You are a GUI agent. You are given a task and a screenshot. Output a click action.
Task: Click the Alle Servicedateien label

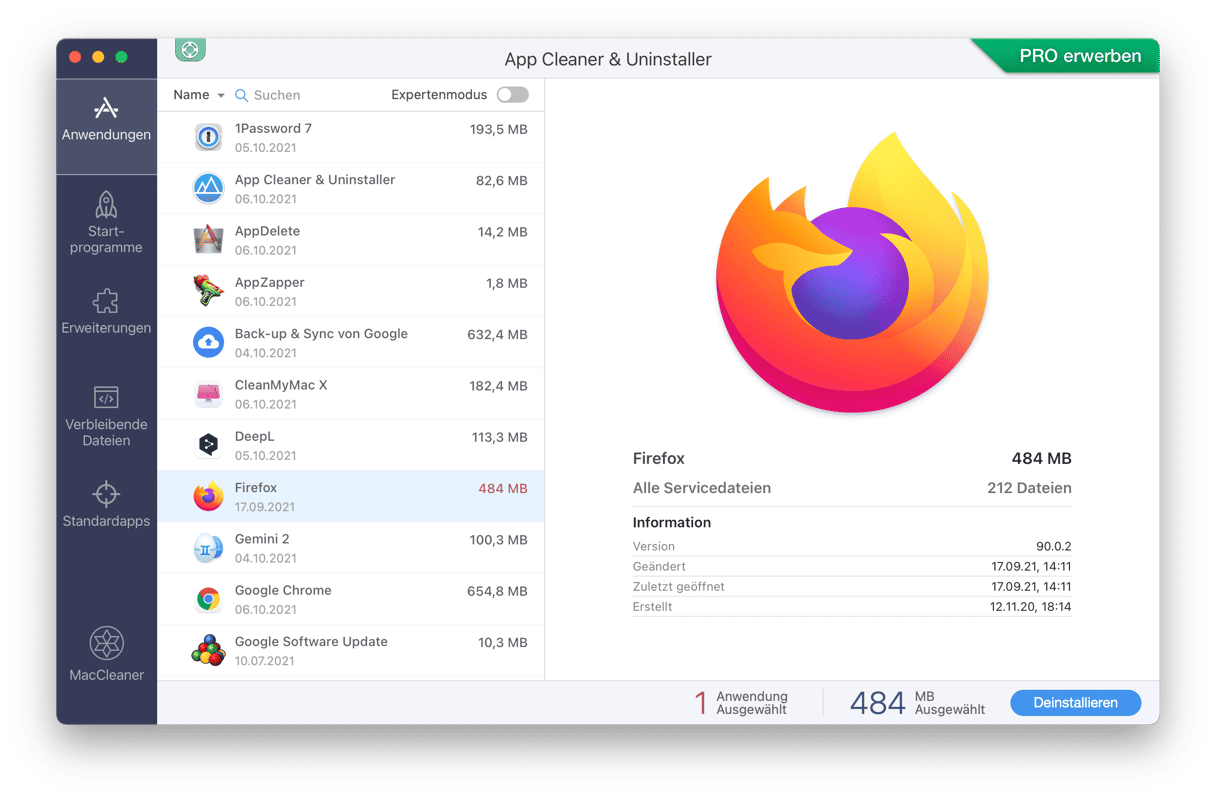[702, 488]
